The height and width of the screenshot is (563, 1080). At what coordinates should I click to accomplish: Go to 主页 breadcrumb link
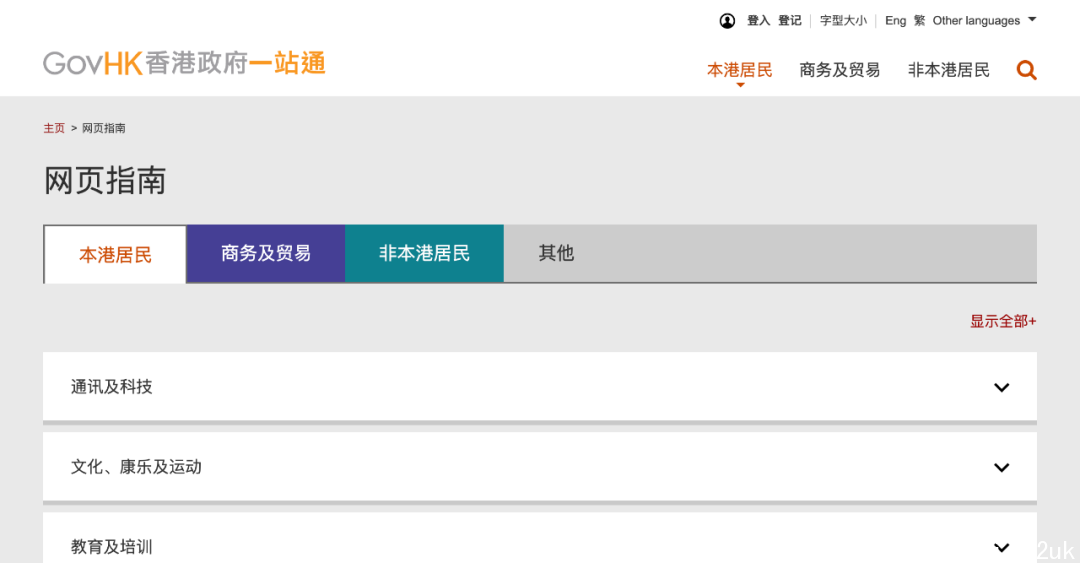[x=54, y=128]
